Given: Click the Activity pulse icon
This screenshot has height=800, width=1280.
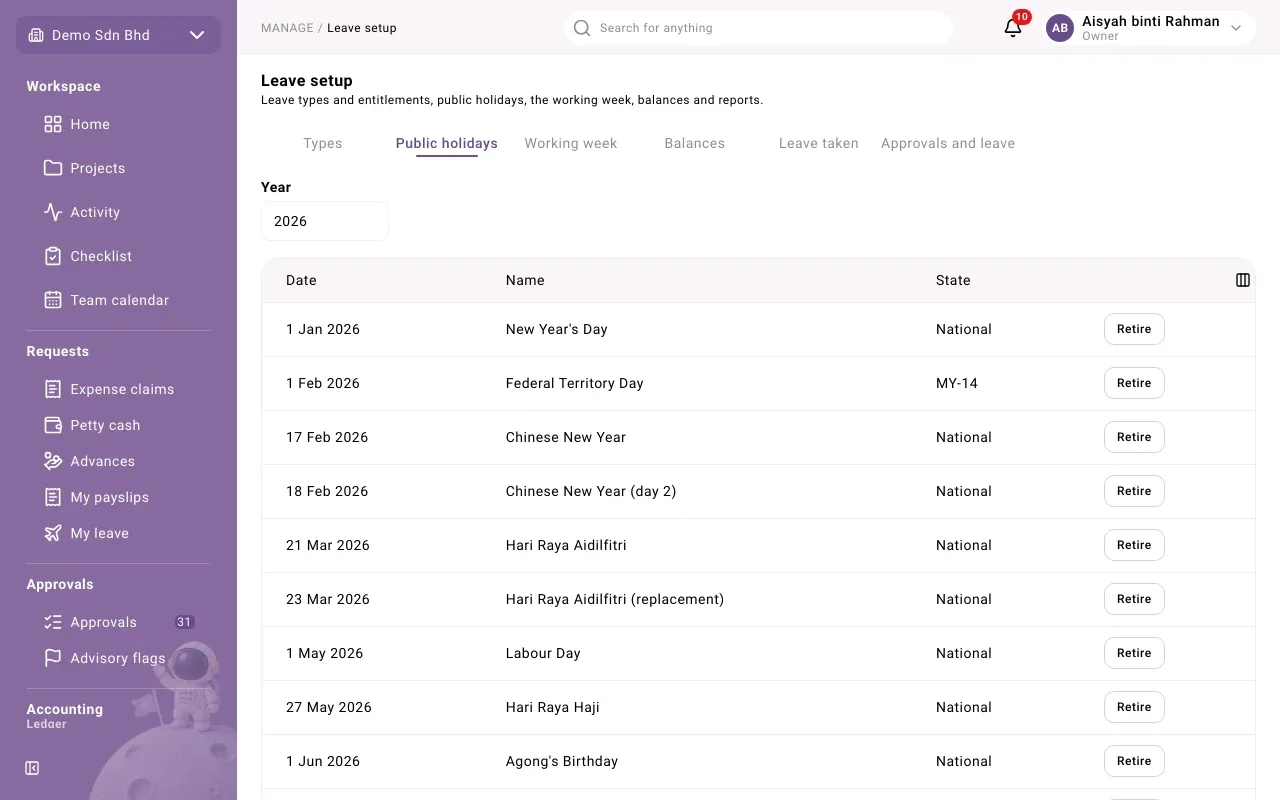Looking at the screenshot, I should pos(53,212).
